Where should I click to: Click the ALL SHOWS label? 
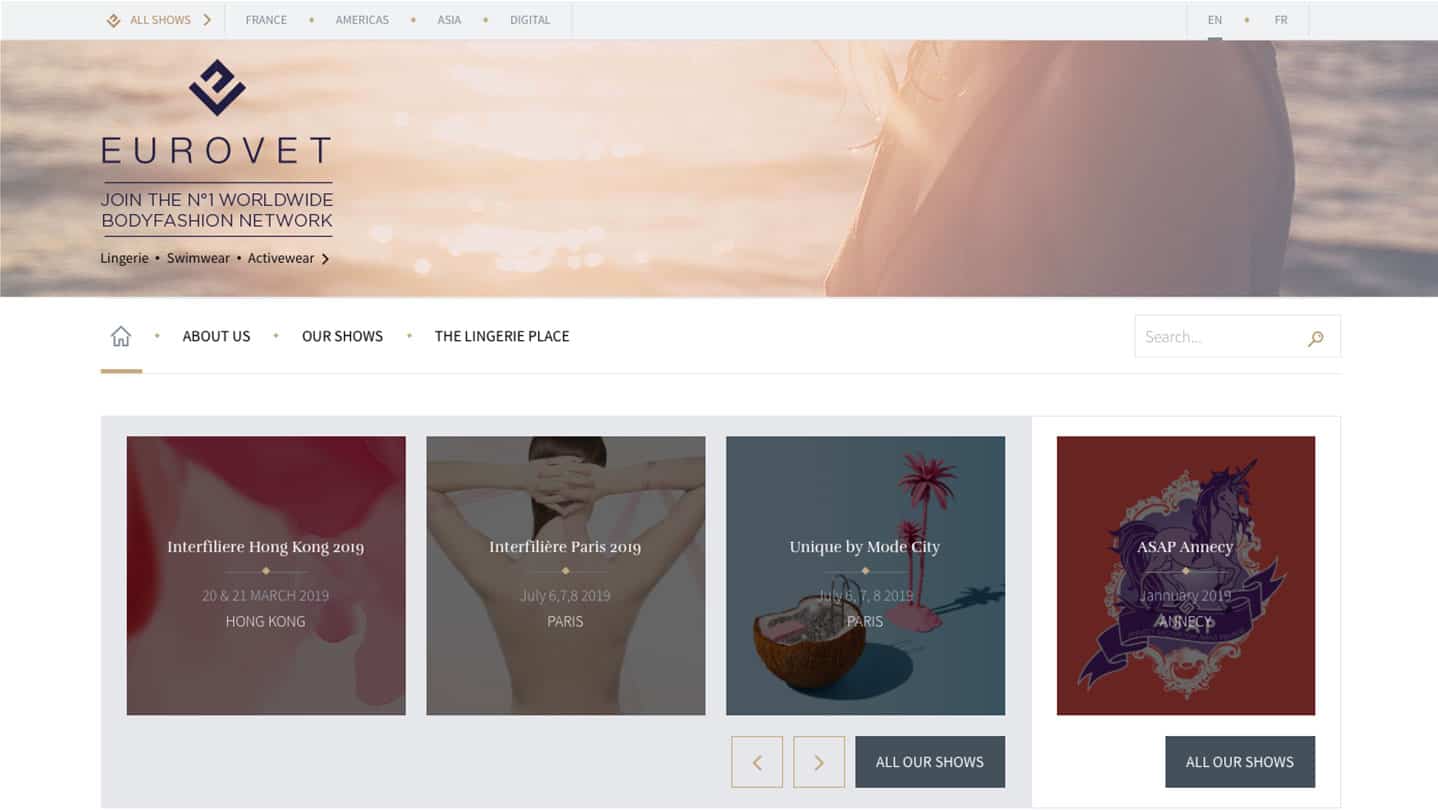[160, 20]
